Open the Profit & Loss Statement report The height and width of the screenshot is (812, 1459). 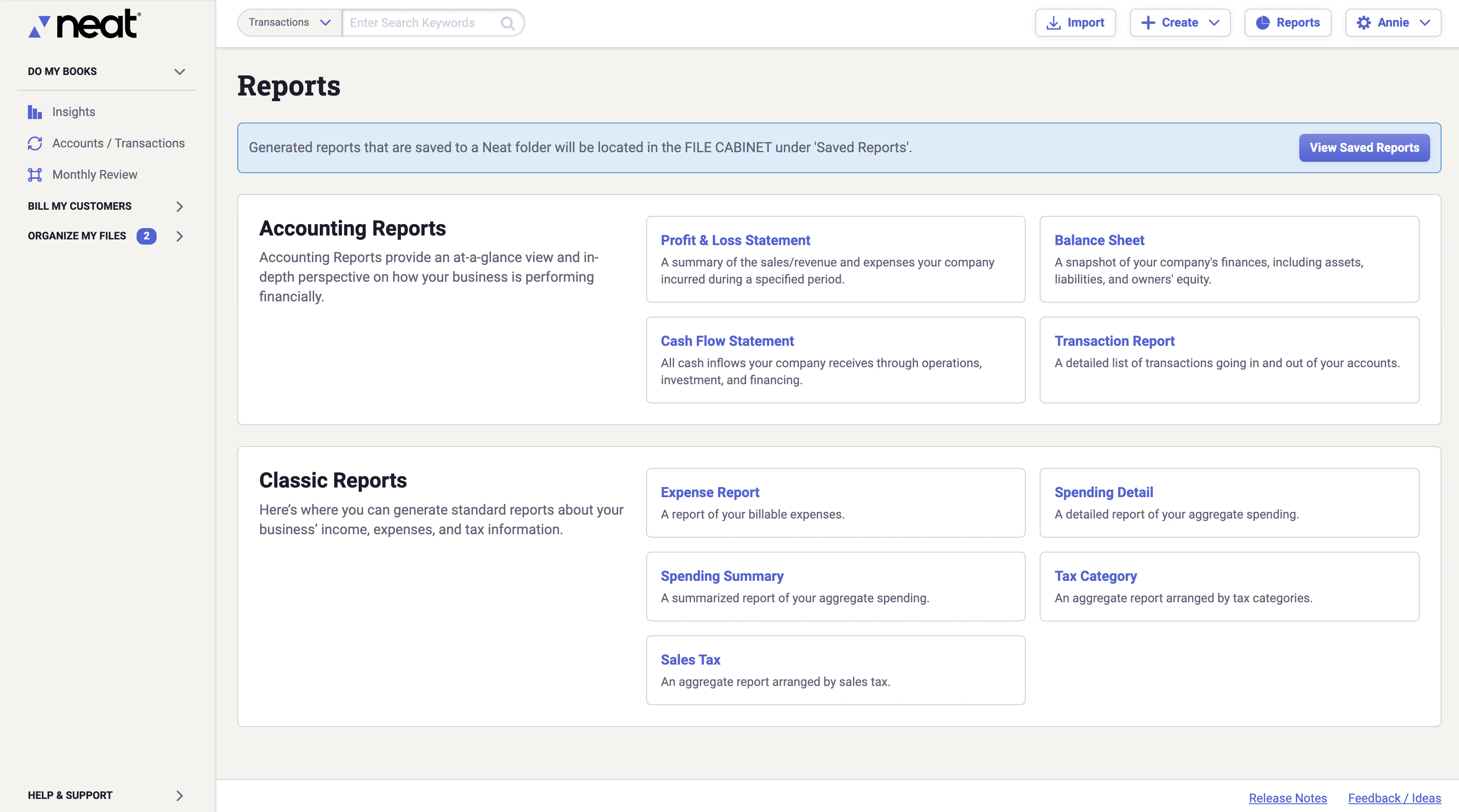click(x=735, y=240)
